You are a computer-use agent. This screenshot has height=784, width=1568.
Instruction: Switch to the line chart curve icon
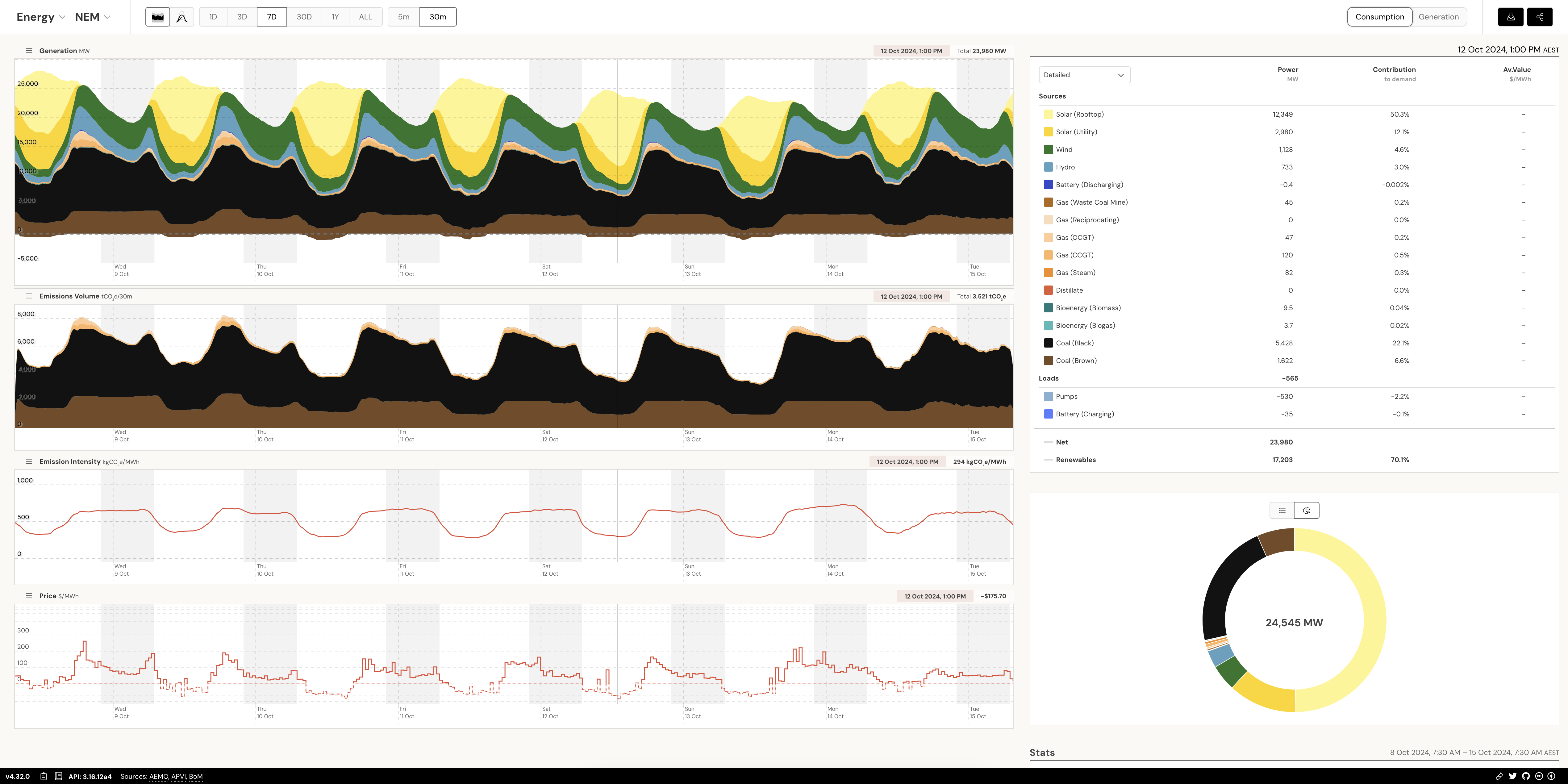coord(181,17)
